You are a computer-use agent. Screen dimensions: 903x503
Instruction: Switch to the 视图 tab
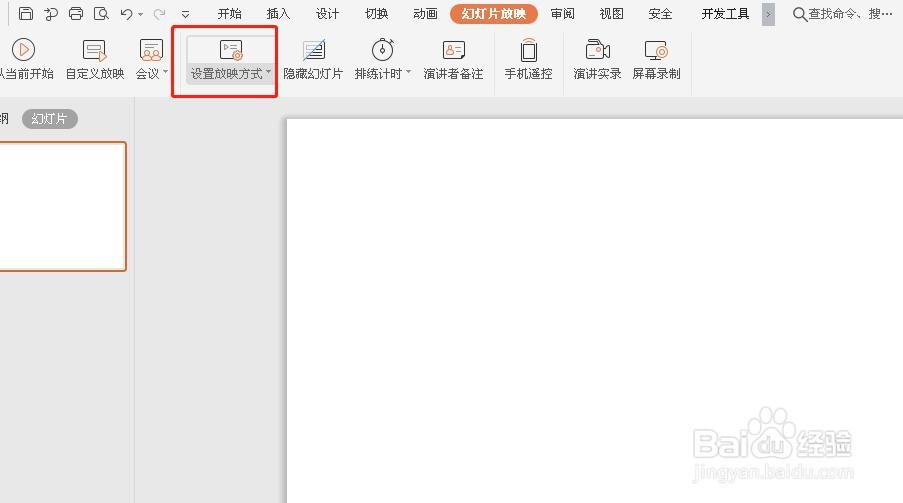(x=612, y=14)
